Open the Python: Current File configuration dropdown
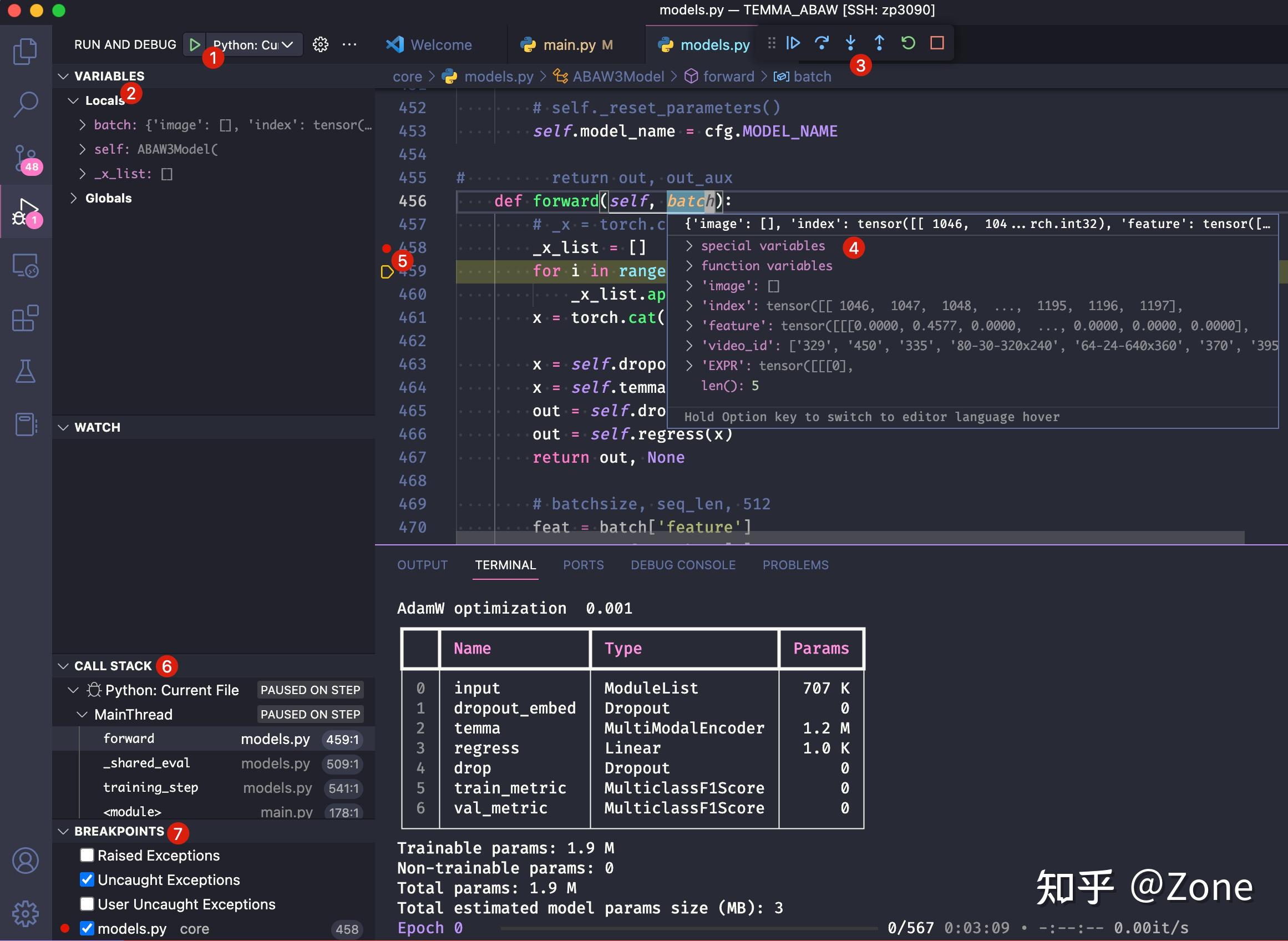This screenshot has width=1288, height=941. [255, 44]
